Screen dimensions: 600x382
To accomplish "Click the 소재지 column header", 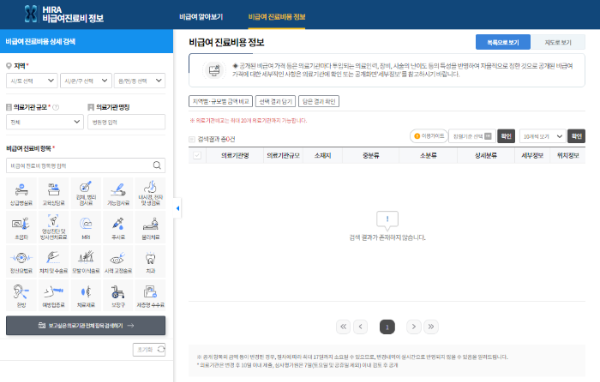I will click(x=323, y=155).
